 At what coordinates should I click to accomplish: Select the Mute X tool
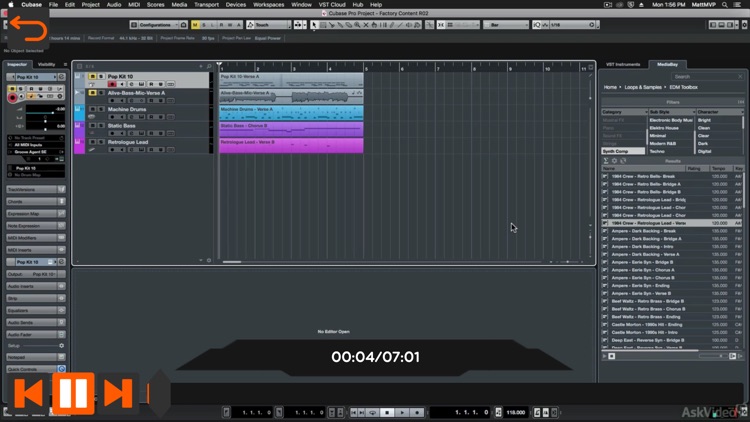pyautogui.click(x=366, y=25)
